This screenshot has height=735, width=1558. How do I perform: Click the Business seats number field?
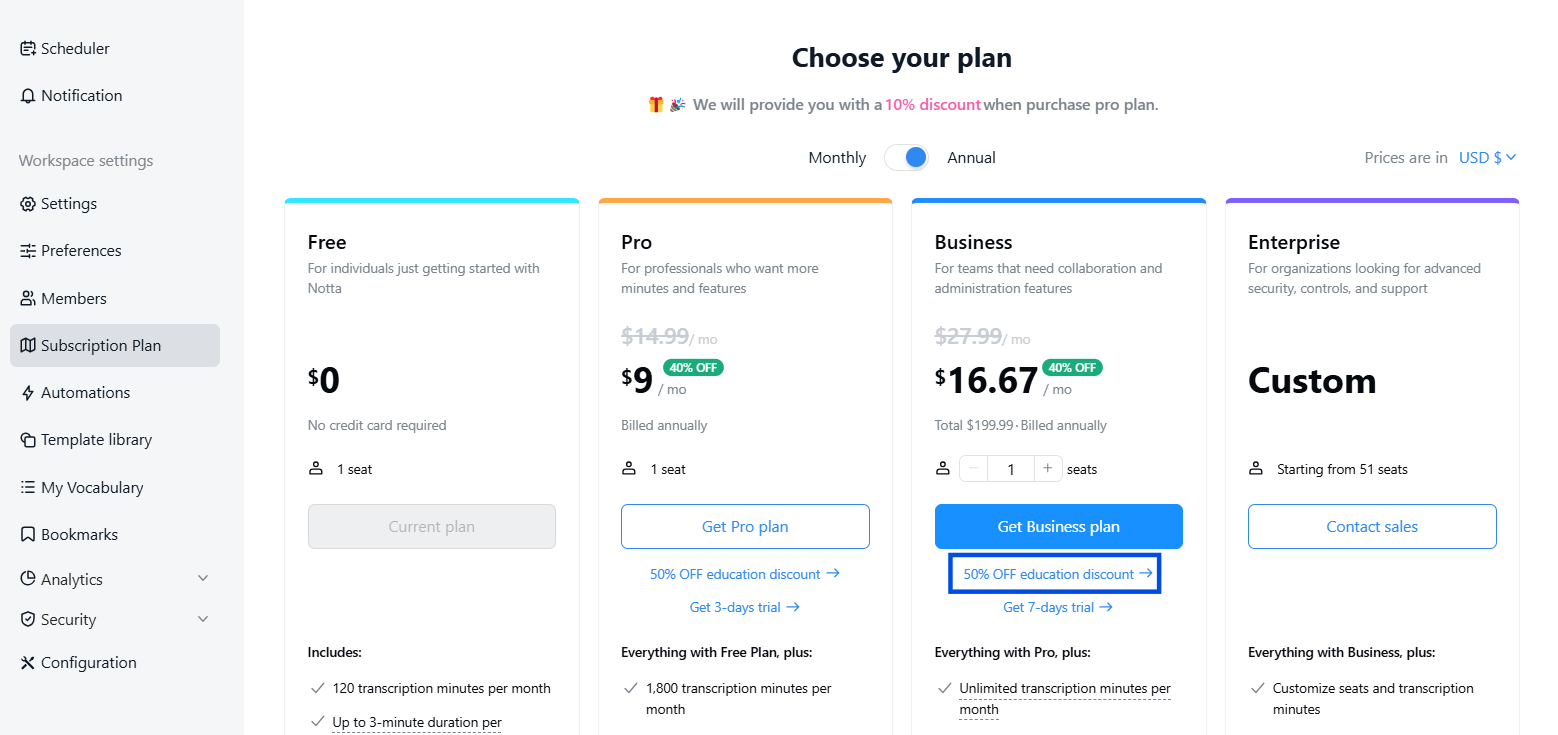pyautogui.click(x=1011, y=468)
